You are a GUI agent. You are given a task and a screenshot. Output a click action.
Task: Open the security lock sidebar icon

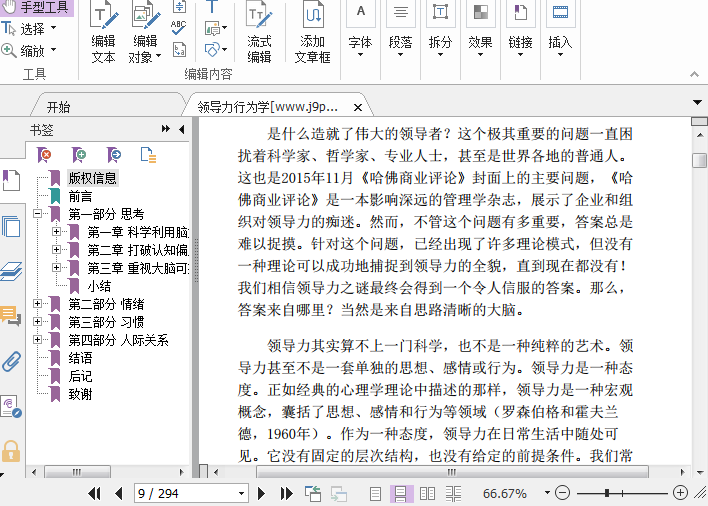pyautogui.click(x=11, y=451)
